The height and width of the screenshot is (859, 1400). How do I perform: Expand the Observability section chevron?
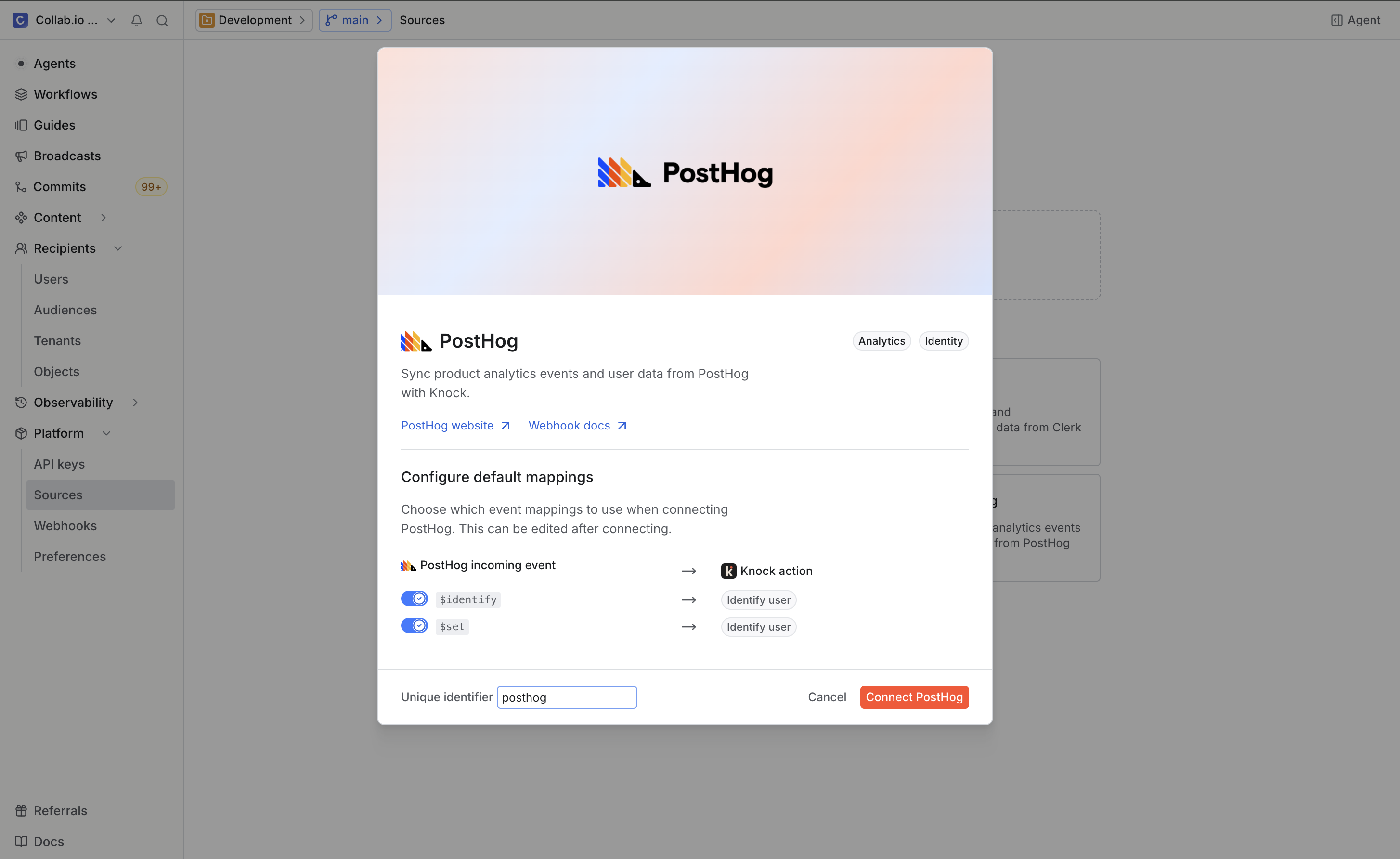pyautogui.click(x=135, y=402)
